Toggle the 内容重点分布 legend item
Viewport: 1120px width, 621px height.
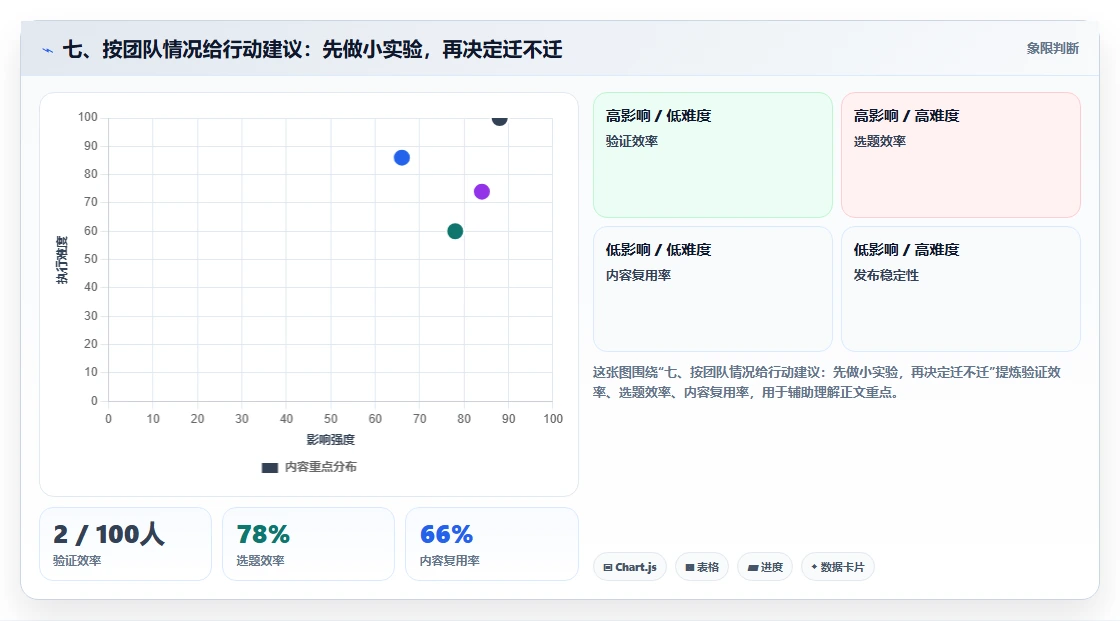pos(309,467)
